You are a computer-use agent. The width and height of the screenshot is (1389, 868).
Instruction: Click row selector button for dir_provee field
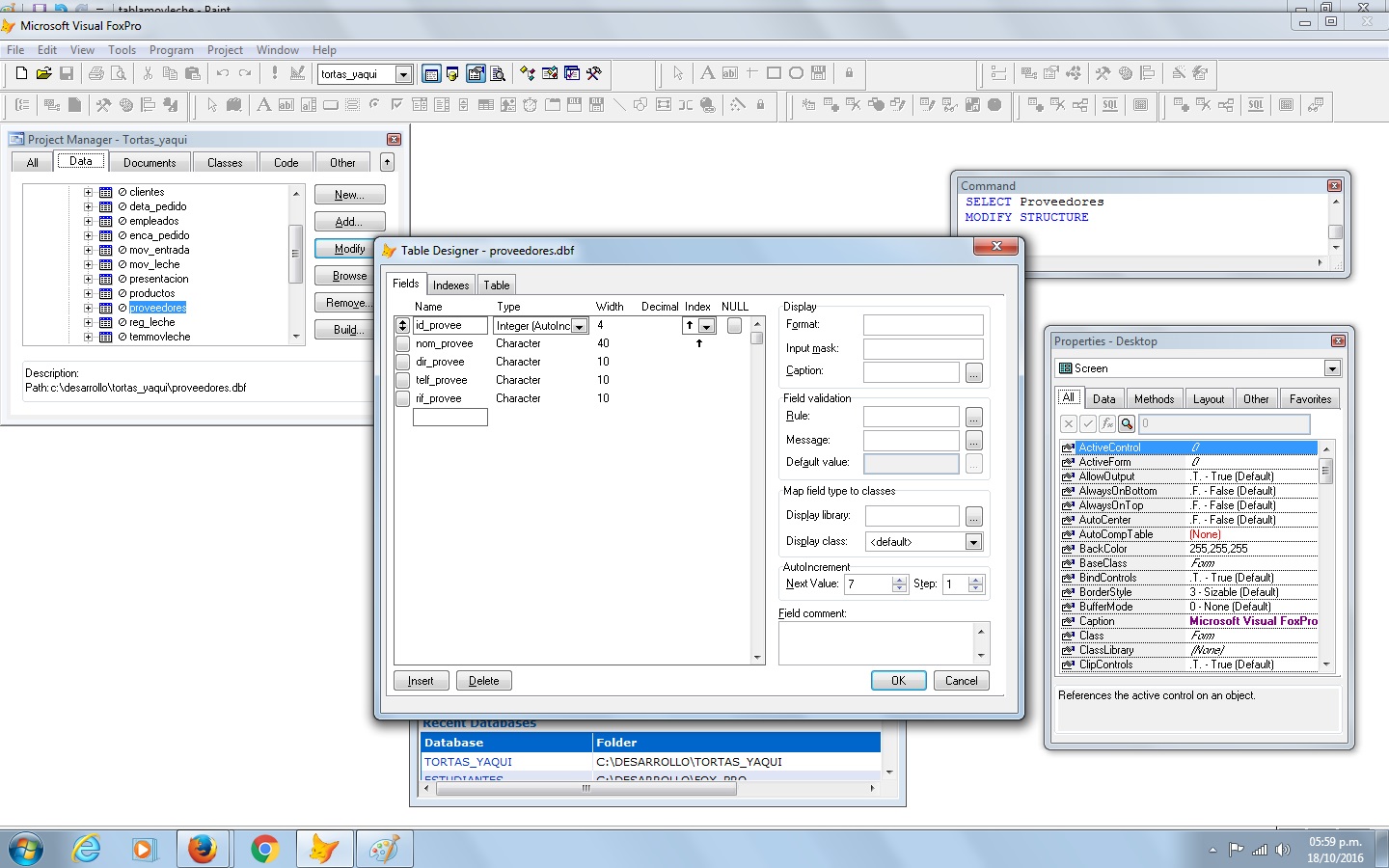[402, 363]
